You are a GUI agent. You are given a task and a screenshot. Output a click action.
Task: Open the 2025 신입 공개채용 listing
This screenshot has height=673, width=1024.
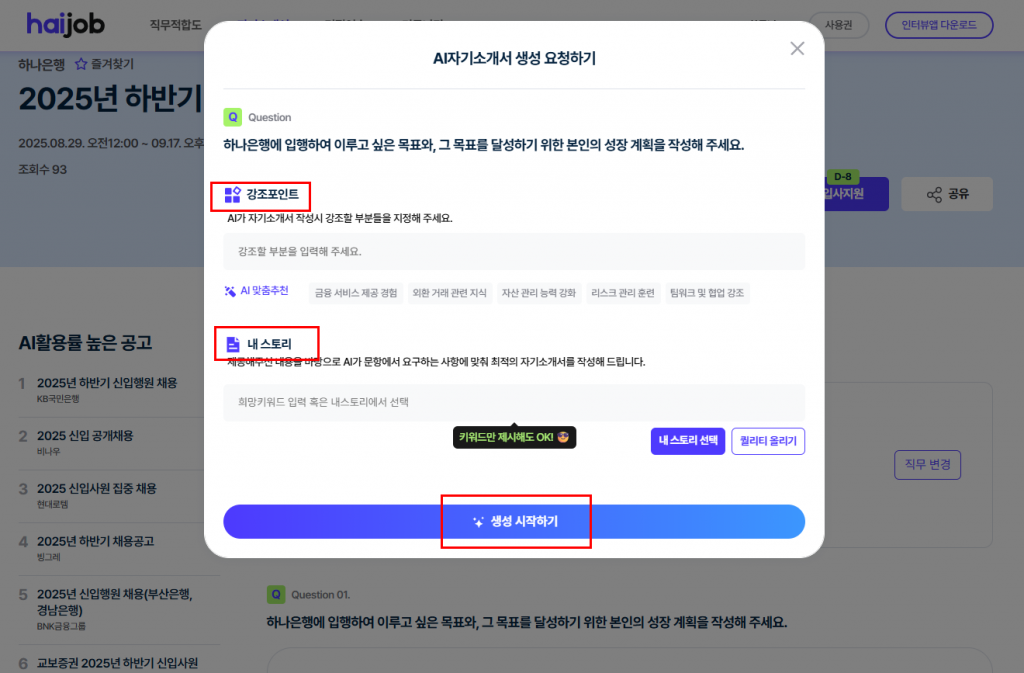[85, 436]
